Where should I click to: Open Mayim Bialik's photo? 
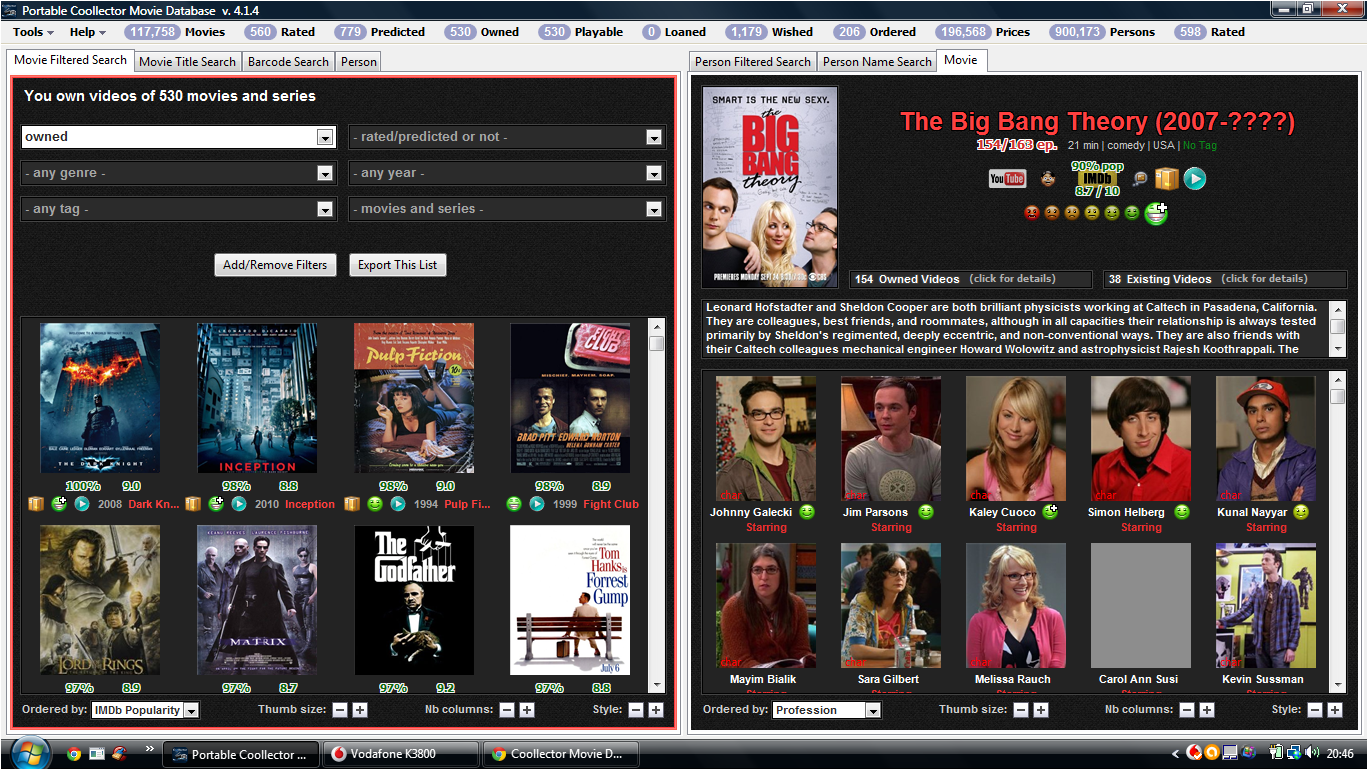click(766, 605)
